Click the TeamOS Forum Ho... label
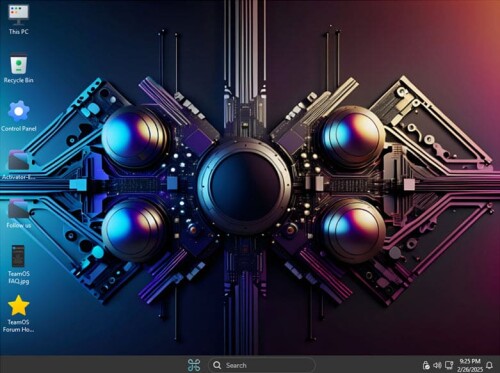Viewport: 500px width, 373px height. point(19,326)
